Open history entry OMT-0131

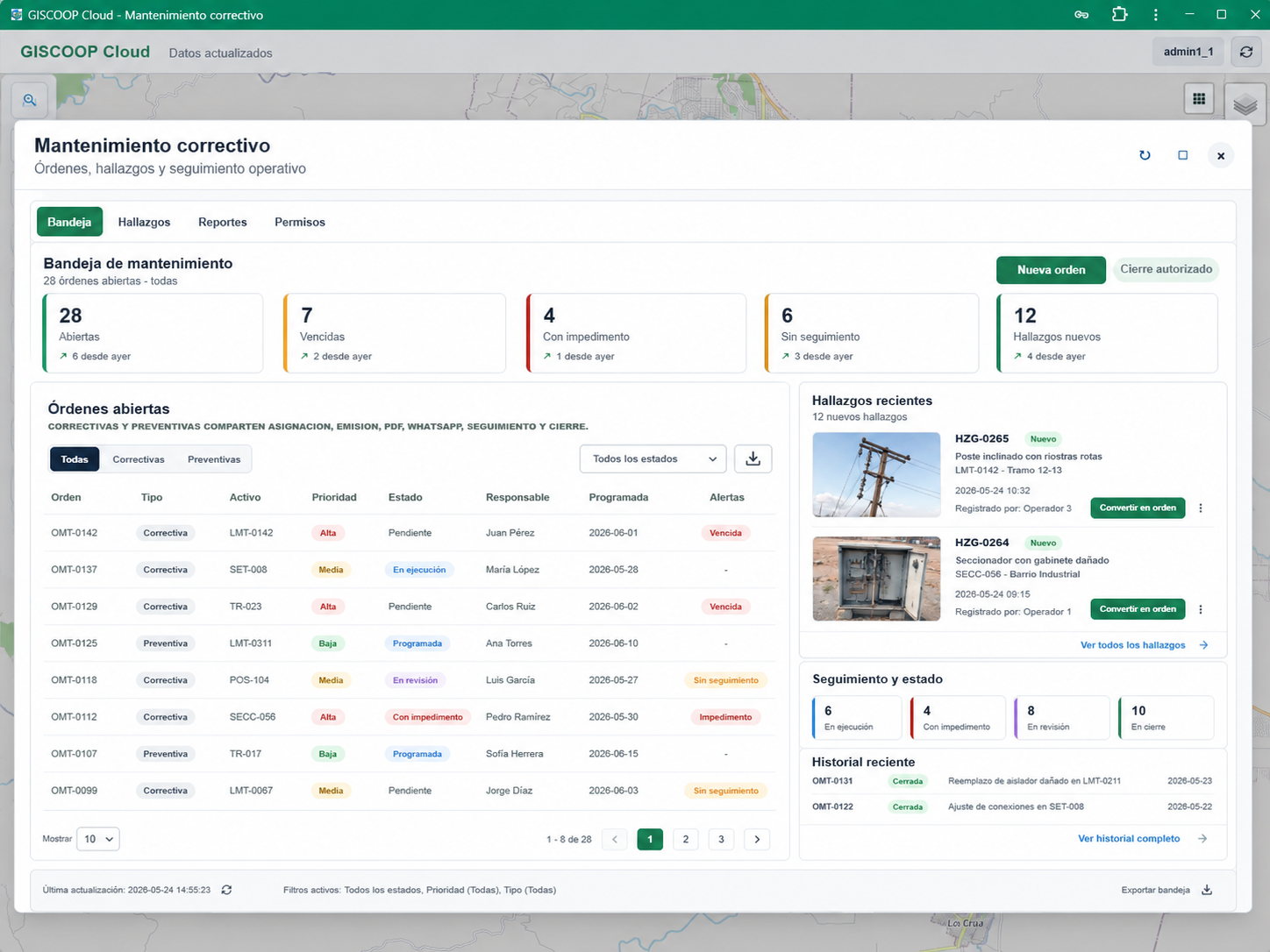1012,781
